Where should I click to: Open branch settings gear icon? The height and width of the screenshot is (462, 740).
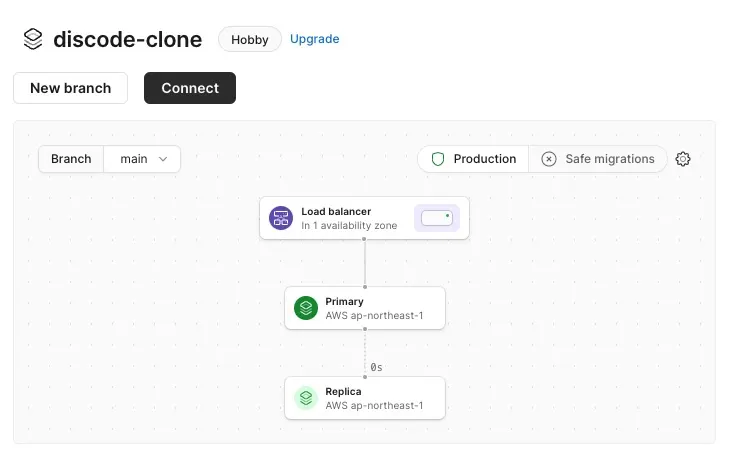[683, 159]
